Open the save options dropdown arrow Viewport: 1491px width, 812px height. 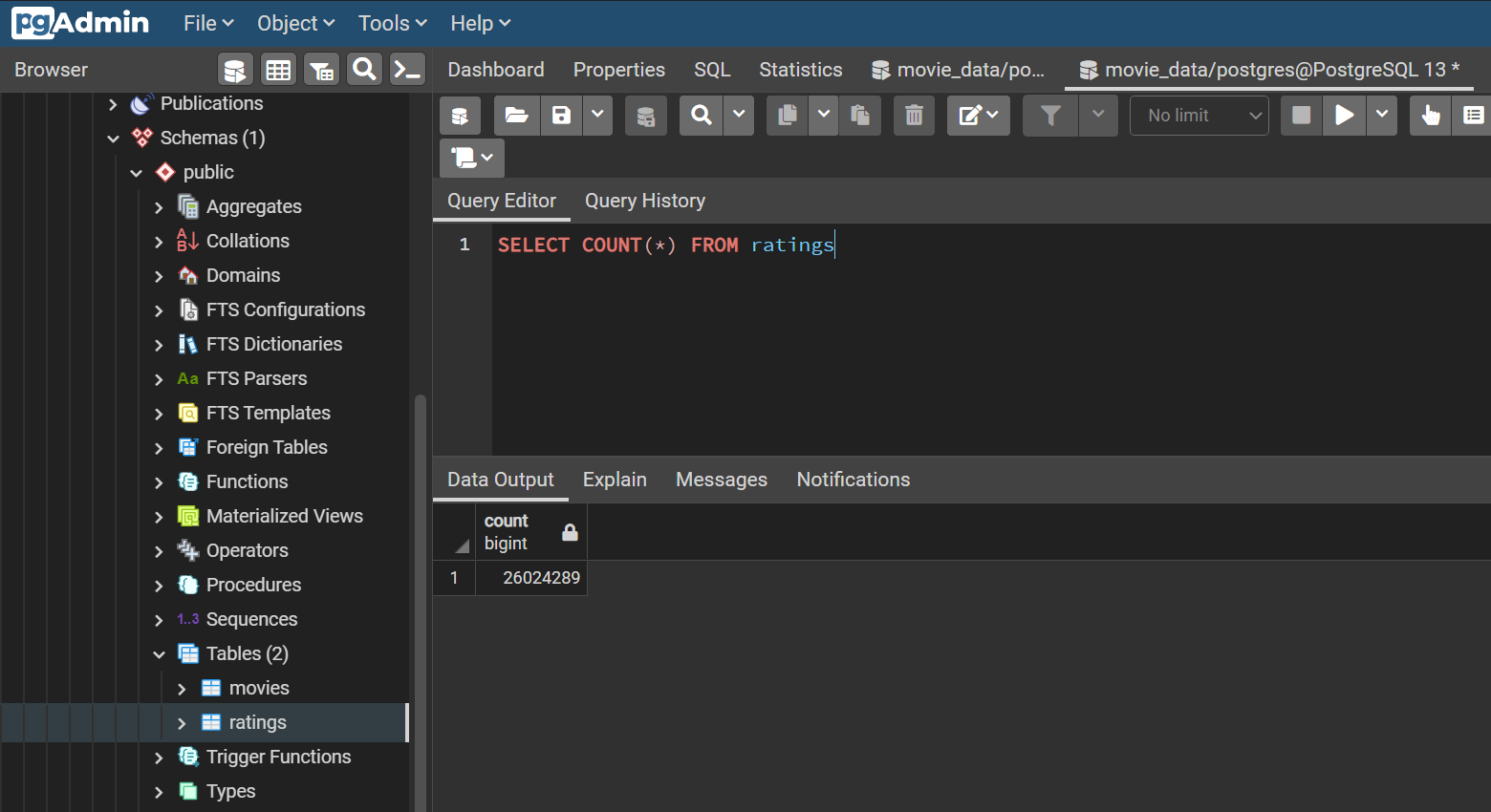click(597, 116)
